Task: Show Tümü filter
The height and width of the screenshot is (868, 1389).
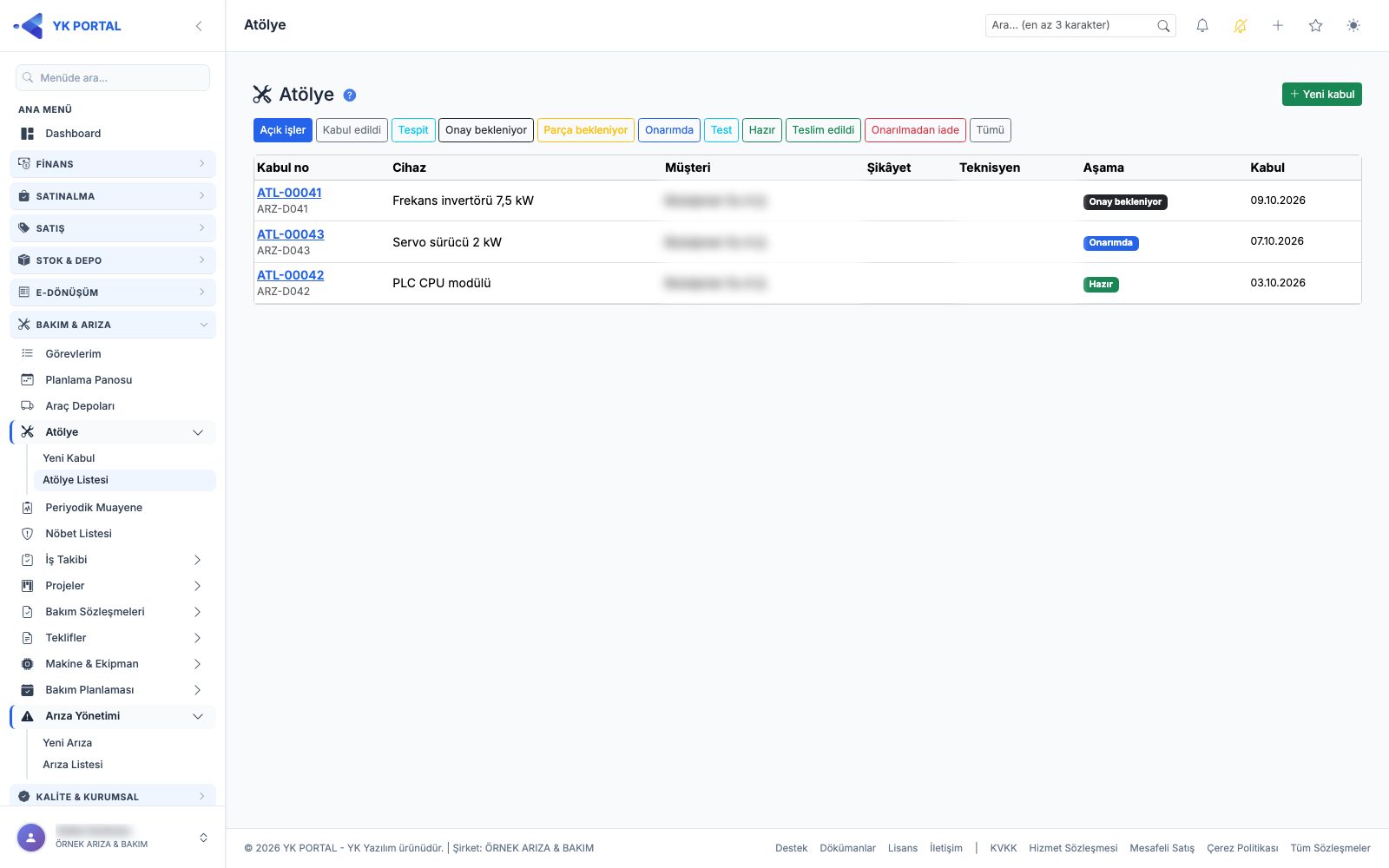Action: click(991, 130)
